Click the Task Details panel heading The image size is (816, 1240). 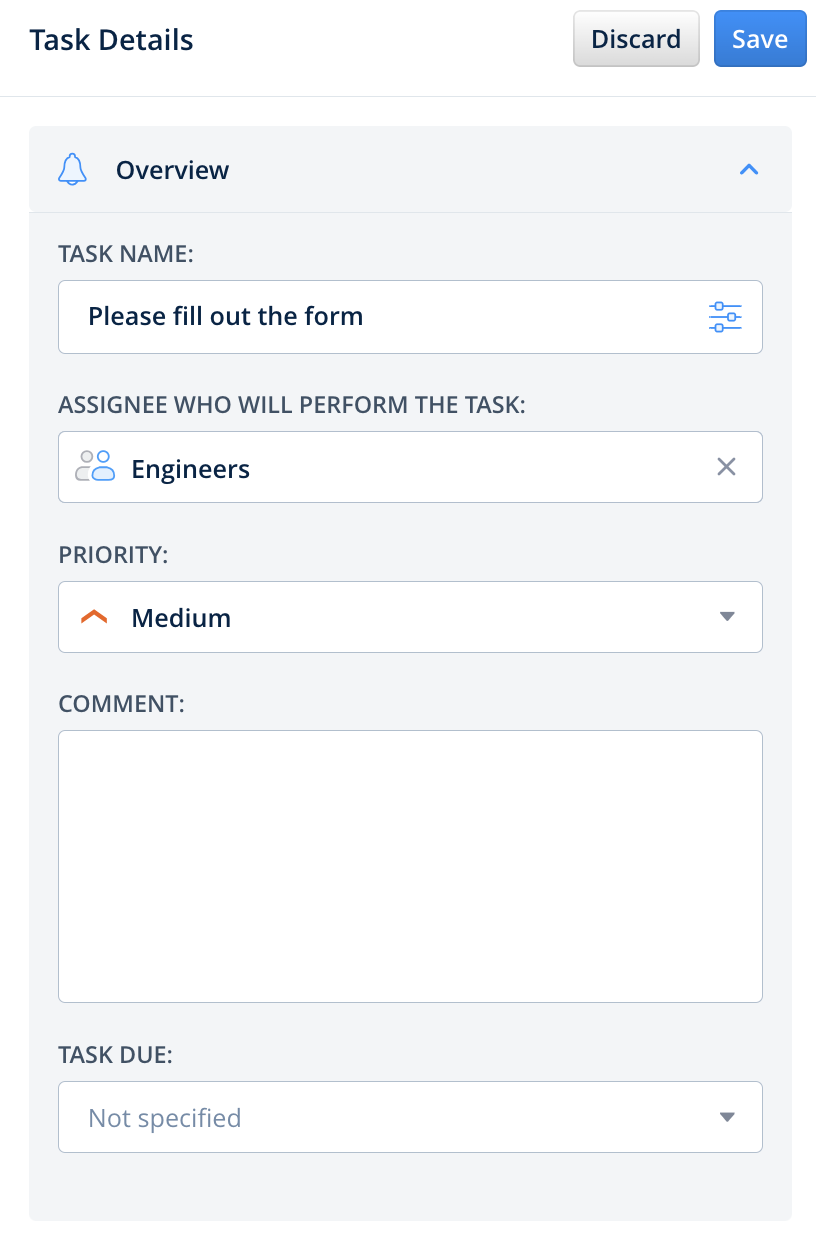(x=112, y=40)
